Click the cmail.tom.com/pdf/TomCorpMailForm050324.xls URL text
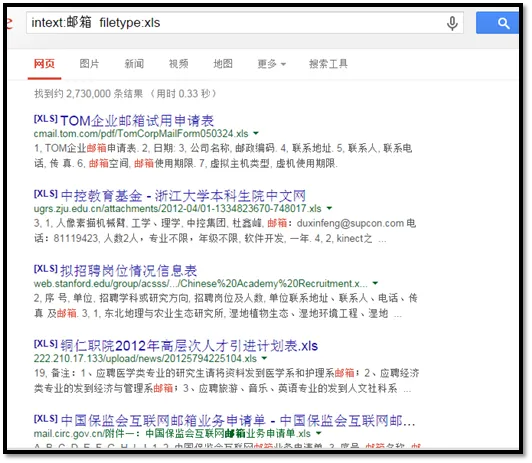This screenshot has height=463, width=532. (141, 133)
